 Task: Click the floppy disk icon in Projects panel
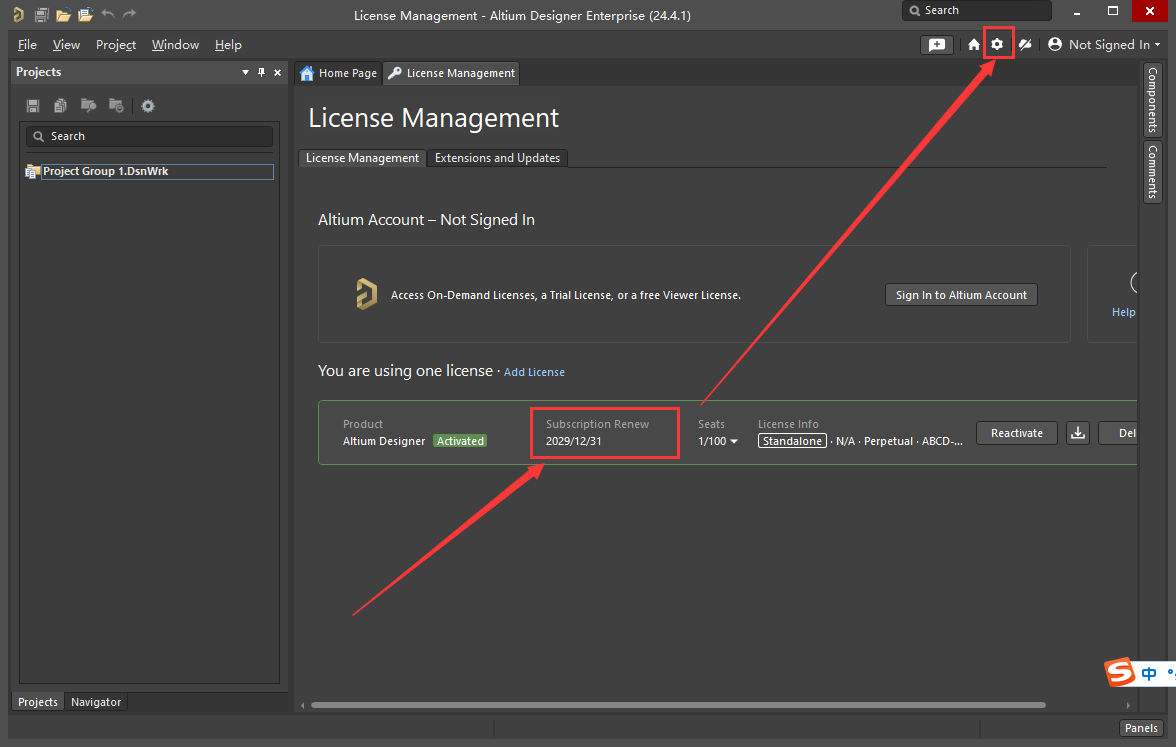33,106
